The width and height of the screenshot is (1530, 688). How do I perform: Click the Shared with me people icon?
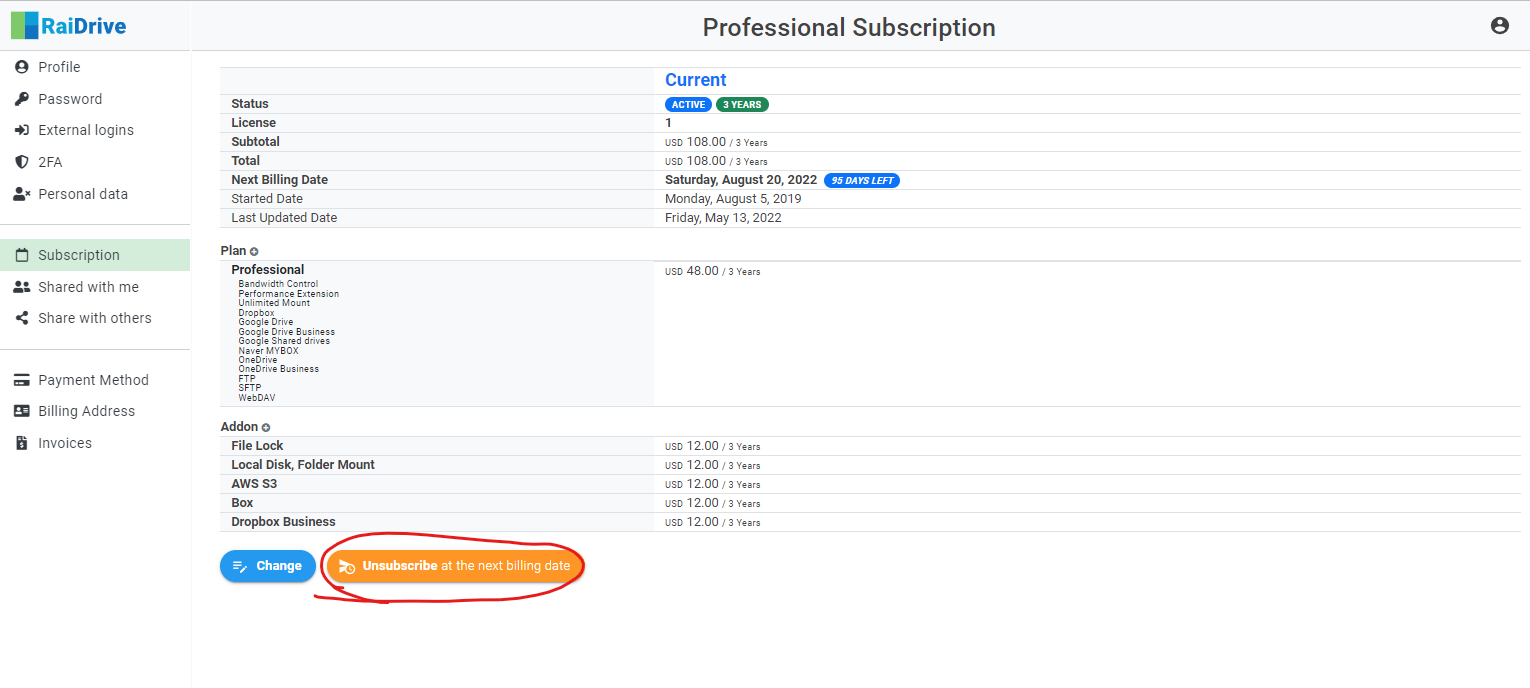(22, 287)
